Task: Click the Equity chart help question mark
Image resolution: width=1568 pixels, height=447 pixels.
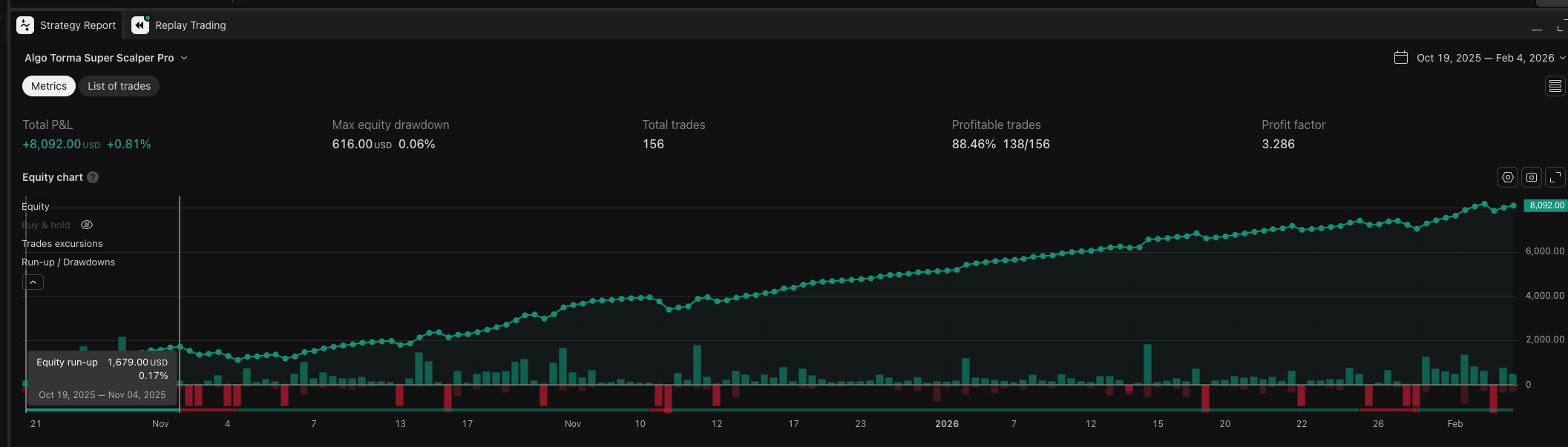Action: coord(93,177)
